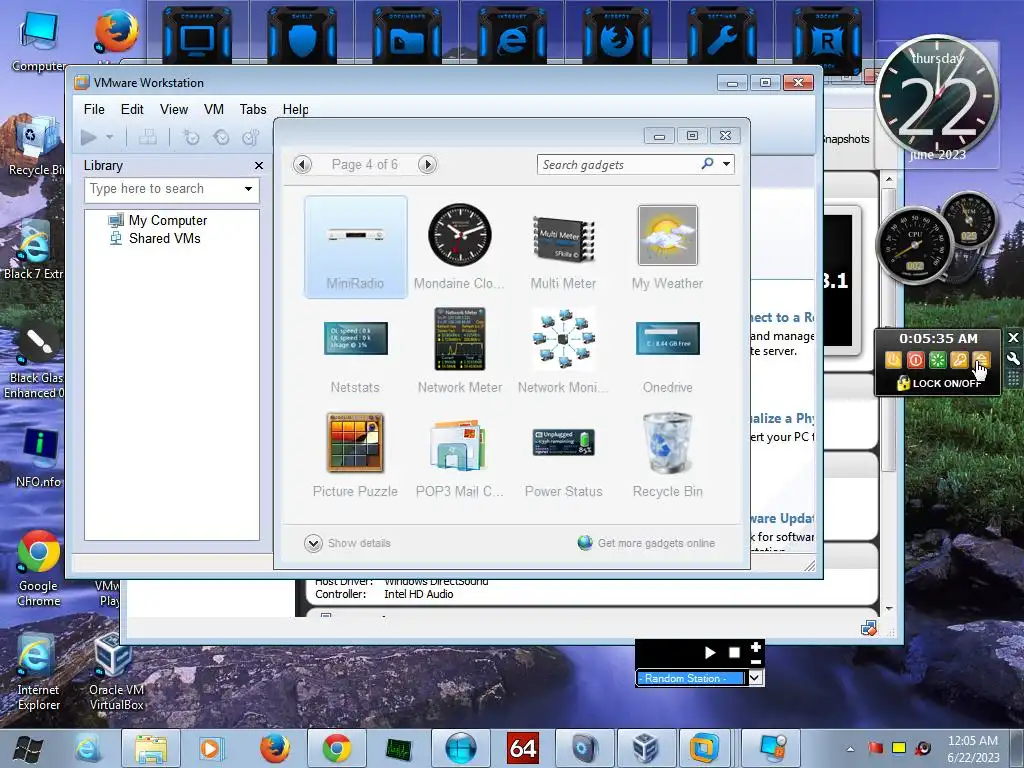Select the Multi Meter gadget icon

pos(563,238)
